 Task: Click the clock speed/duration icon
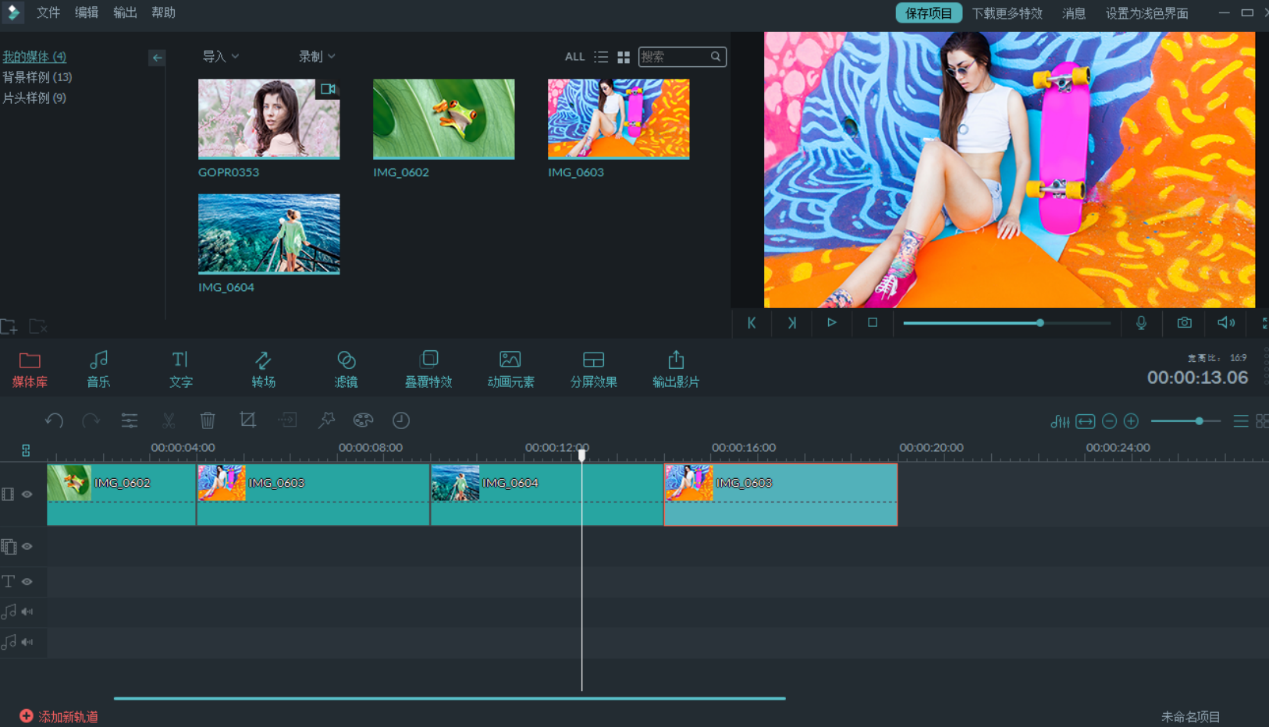coord(401,421)
